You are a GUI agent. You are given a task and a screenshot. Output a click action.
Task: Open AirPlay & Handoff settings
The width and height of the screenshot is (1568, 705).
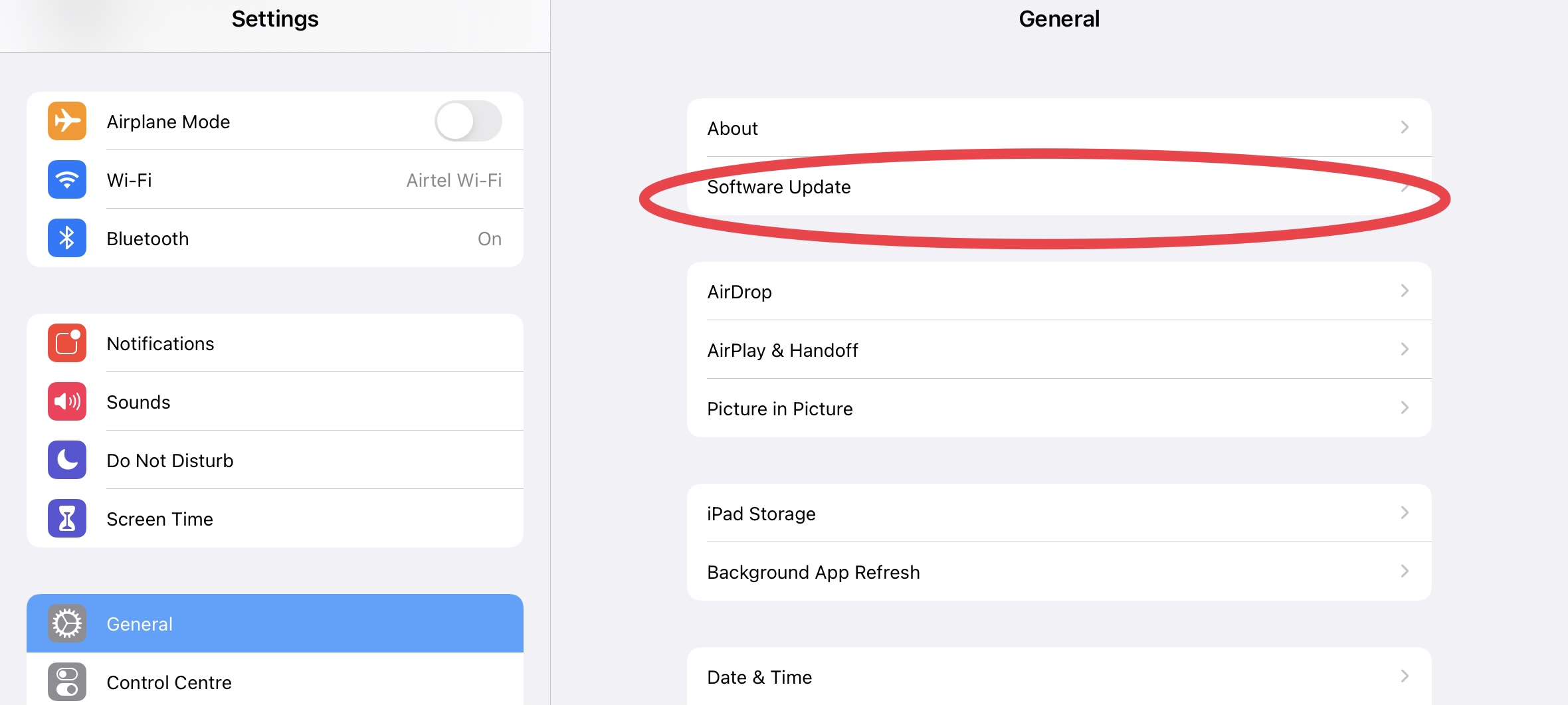tap(1059, 350)
